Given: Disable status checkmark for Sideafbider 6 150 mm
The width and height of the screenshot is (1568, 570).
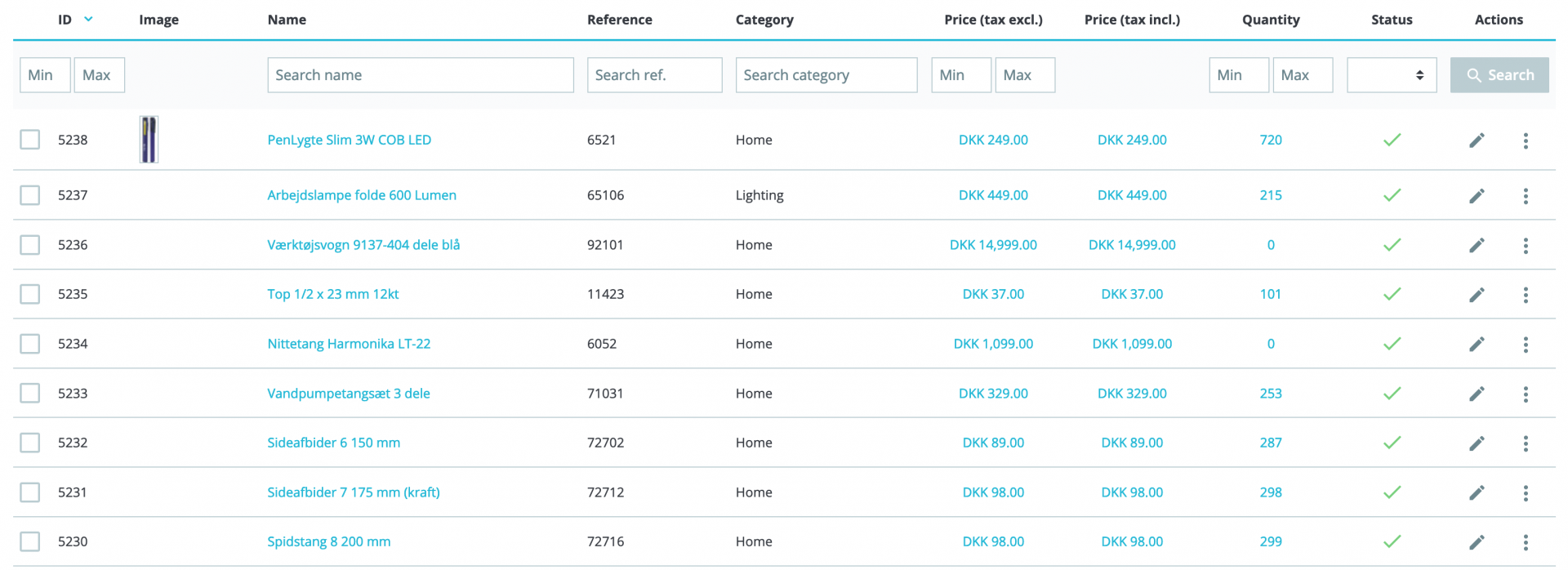Looking at the screenshot, I should coord(1392,443).
